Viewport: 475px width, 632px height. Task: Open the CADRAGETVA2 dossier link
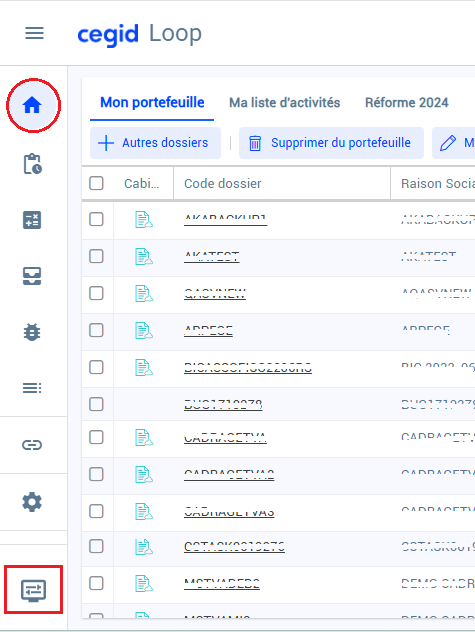click(x=229, y=475)
